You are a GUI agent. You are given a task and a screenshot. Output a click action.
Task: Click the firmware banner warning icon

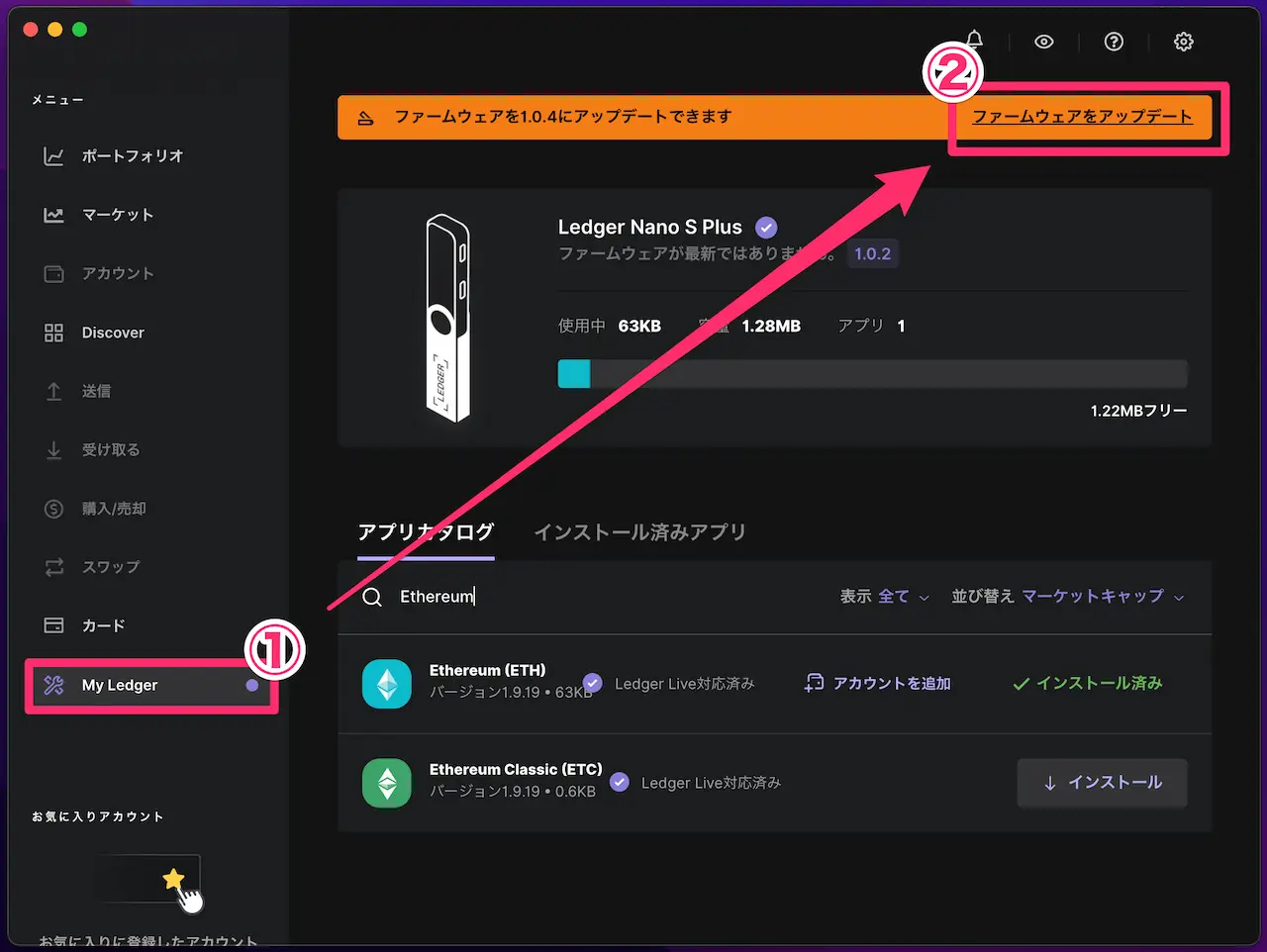coord(365,118)
